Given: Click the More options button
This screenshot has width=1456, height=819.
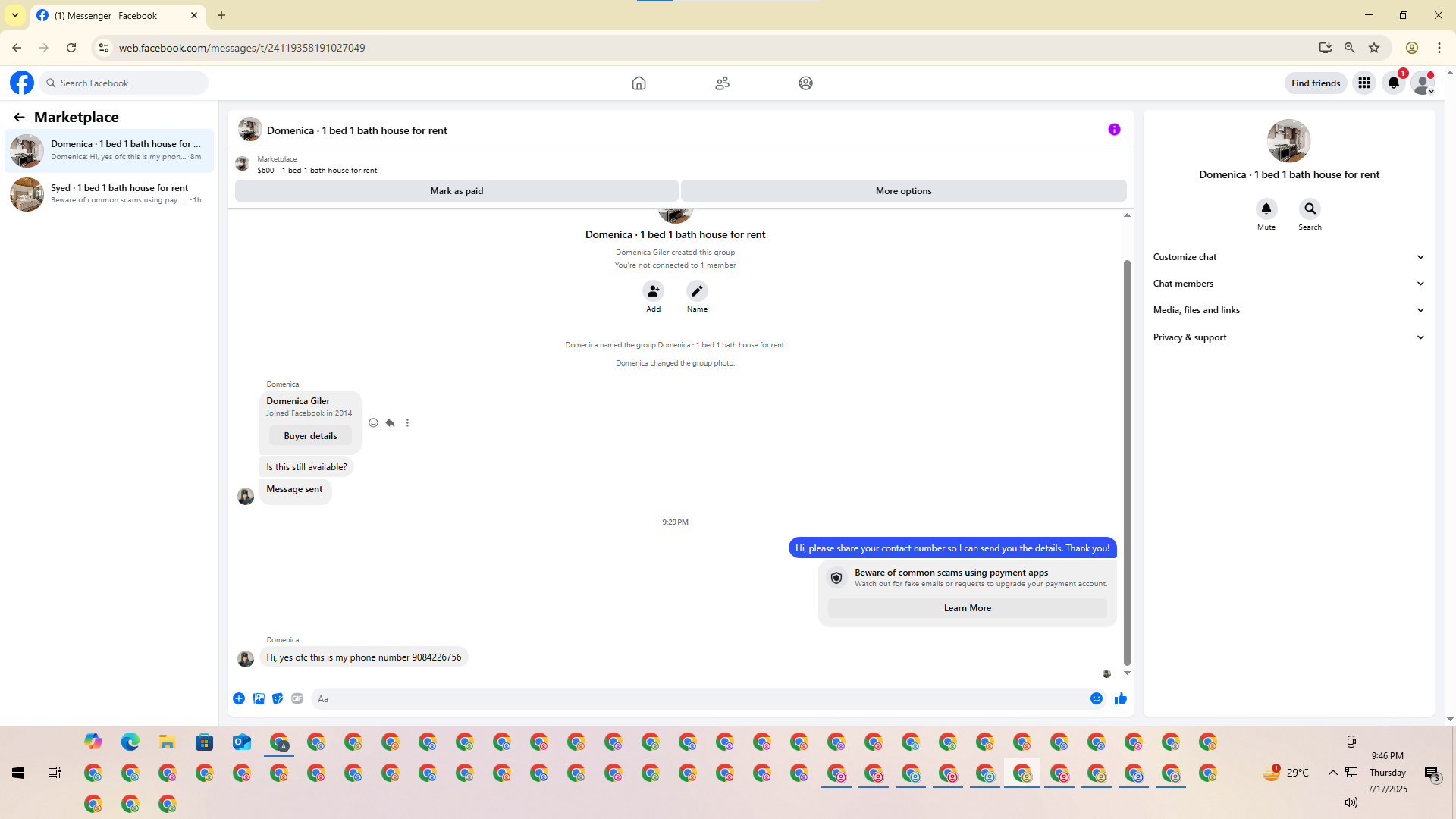Looking at the screenshot, I should 903,191.
